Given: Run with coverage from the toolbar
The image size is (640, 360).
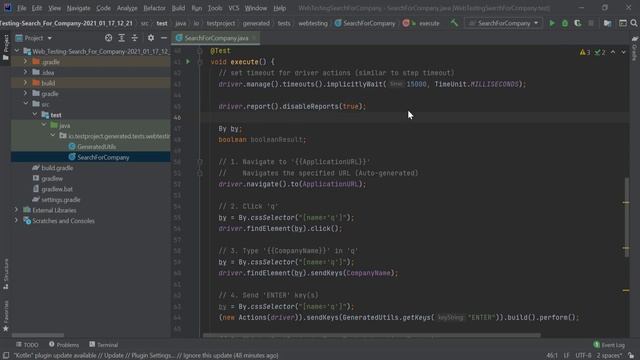Looking at the screenshot, I should [578, 23].
